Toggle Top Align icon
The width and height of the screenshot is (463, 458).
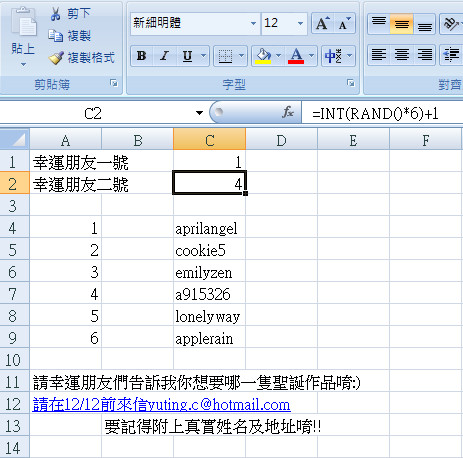click(379, 23)
